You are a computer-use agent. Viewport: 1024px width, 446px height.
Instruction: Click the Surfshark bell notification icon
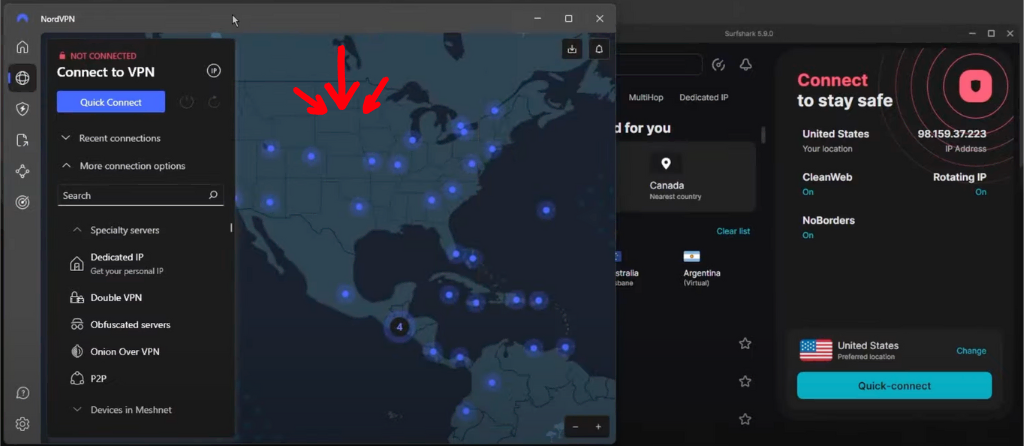(745, 65)
